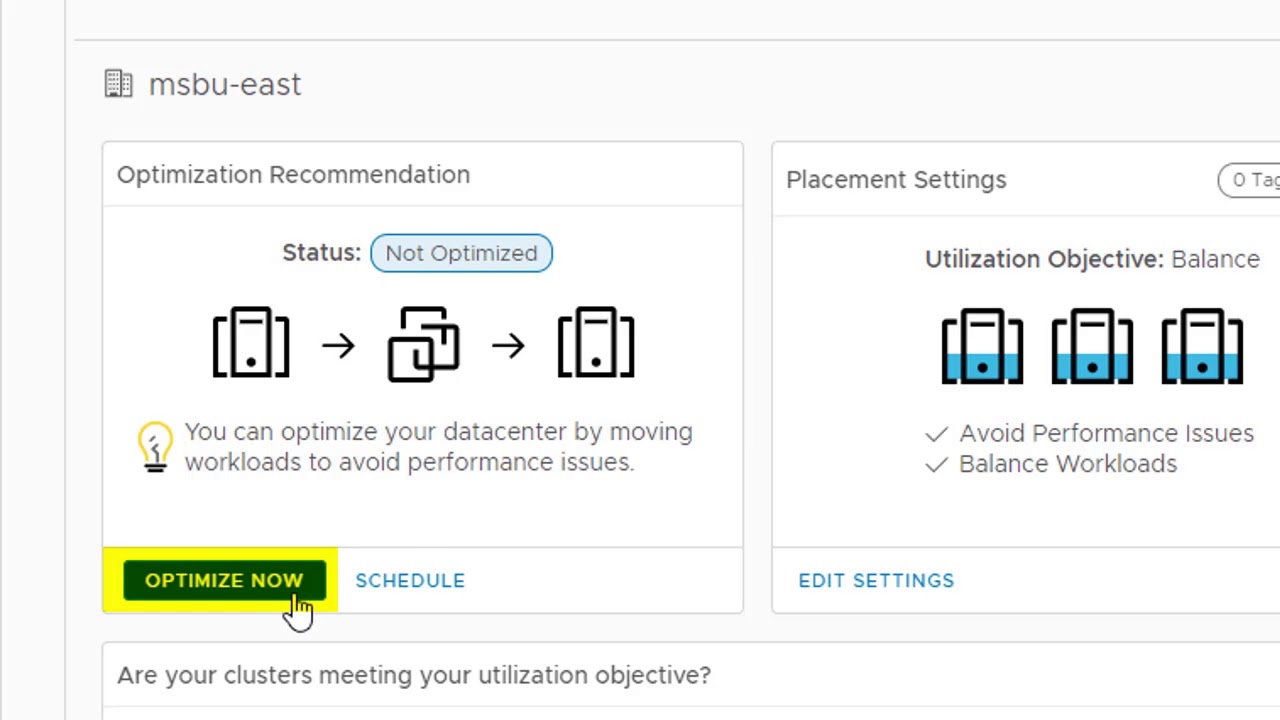1280x720 pixels.
Task: Click the last blue-filled host utilization icon
Action: (x=1202, y=347)
